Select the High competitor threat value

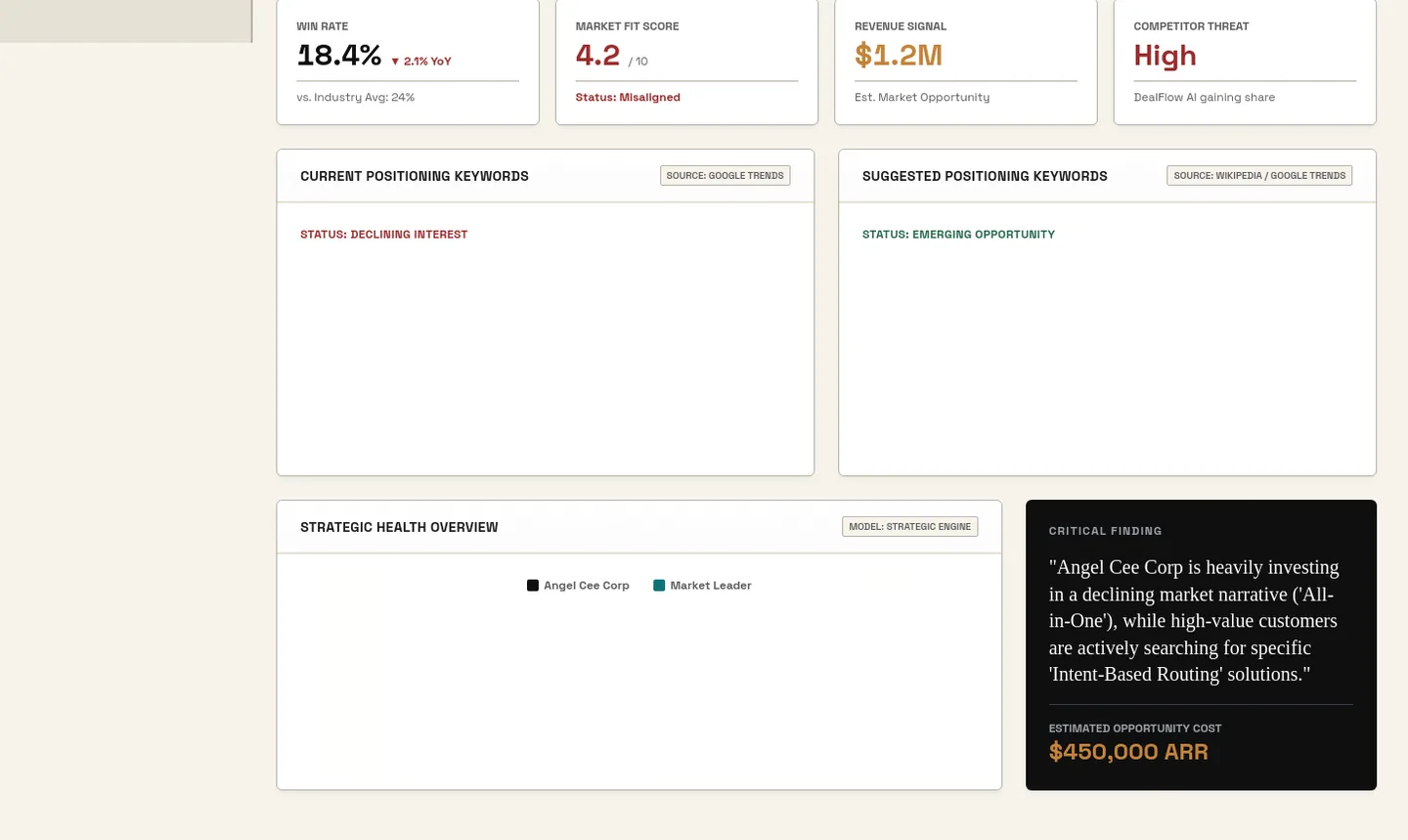(x=1165, y=56)
